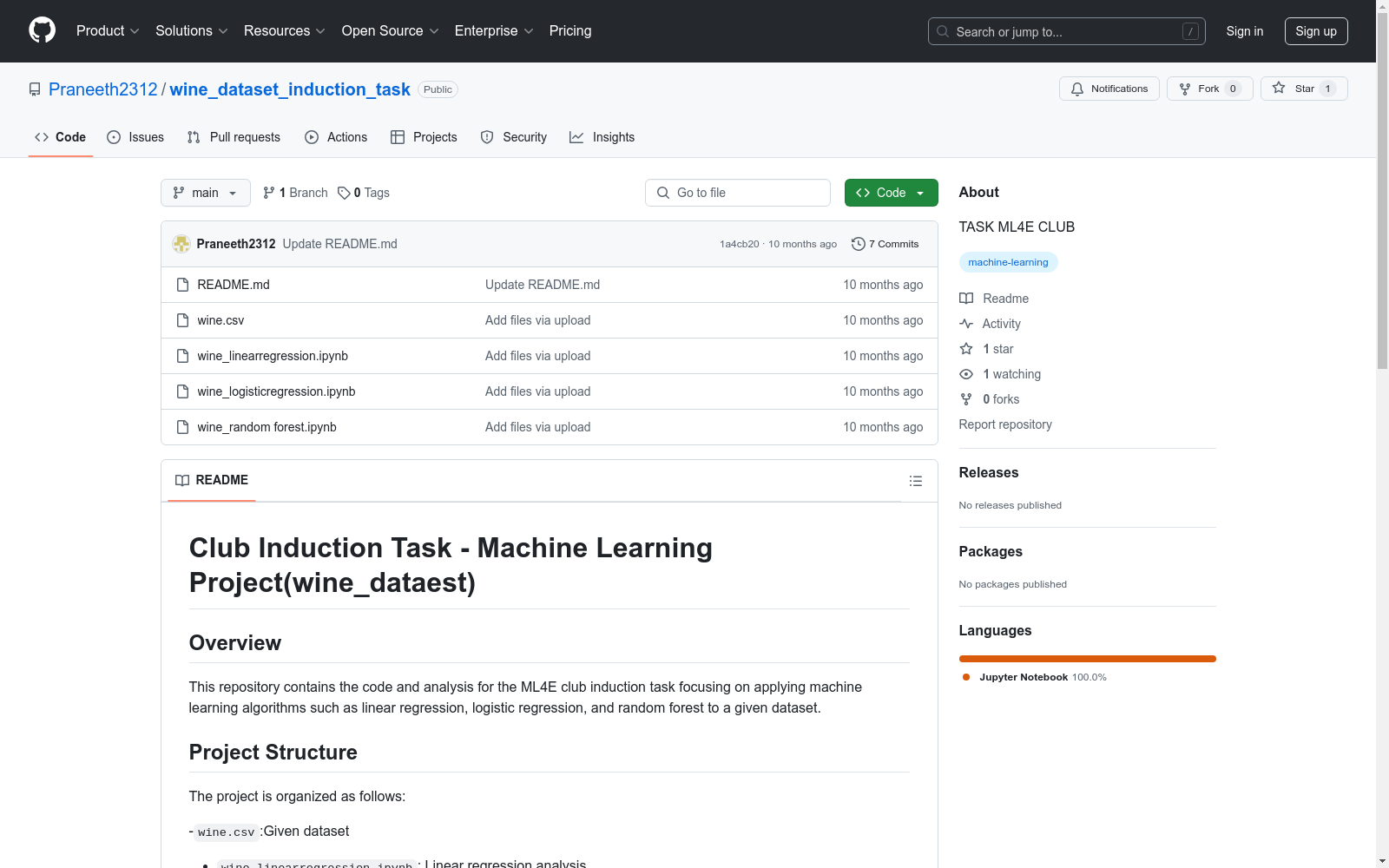Toggle Notifications for this repository
1389x868 pixels.
click(1109, 89)
